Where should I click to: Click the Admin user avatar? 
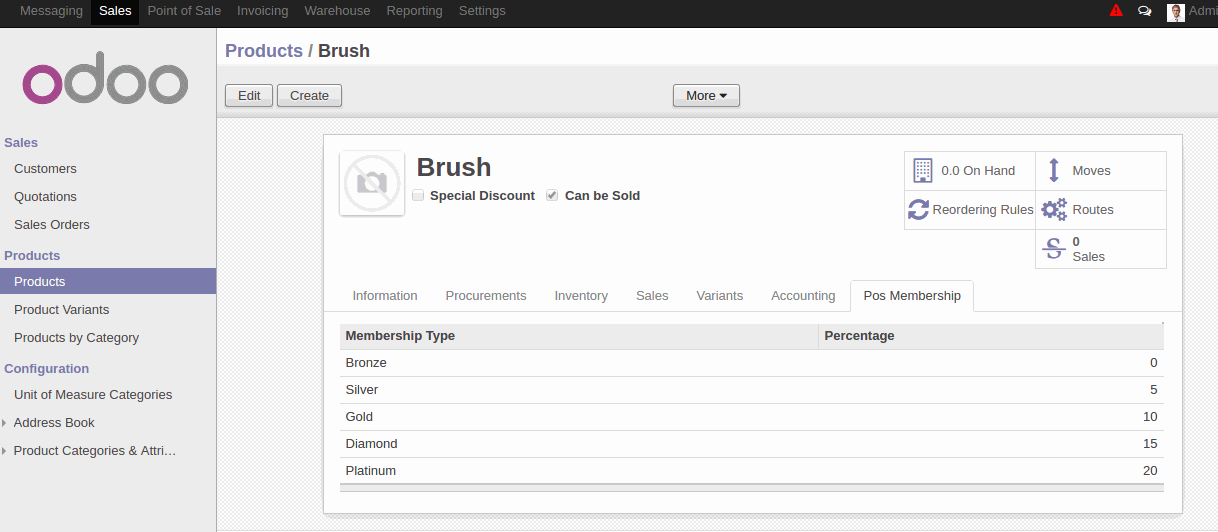coord(1176,12)
